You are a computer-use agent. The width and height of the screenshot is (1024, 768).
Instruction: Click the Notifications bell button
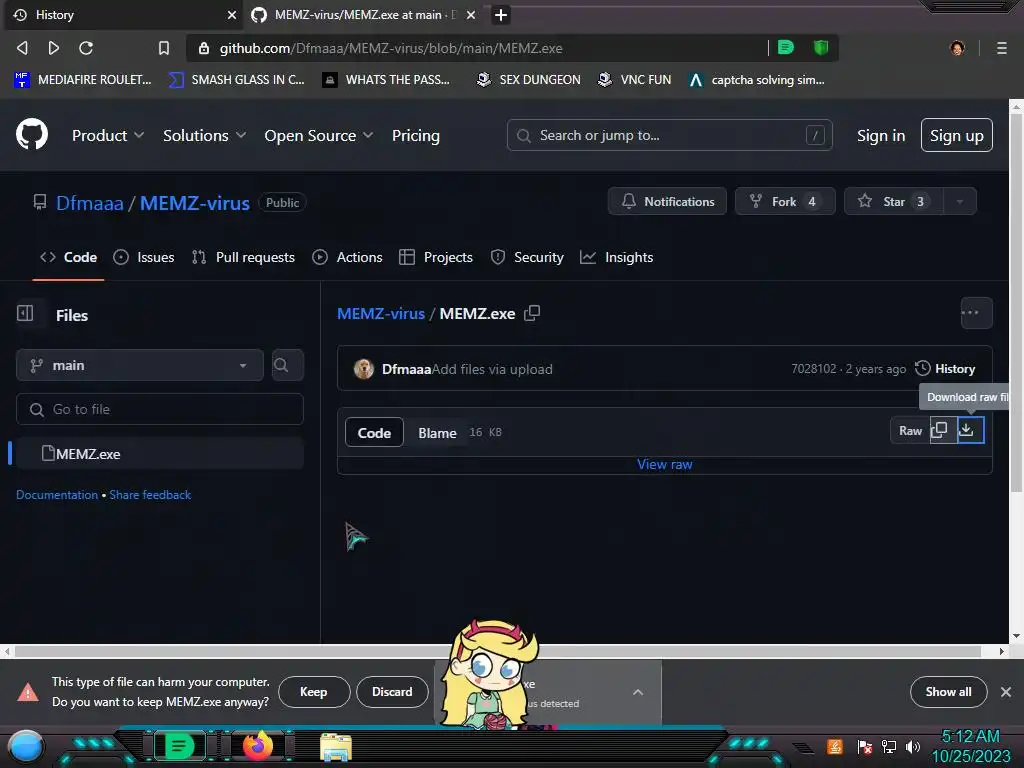667,201
